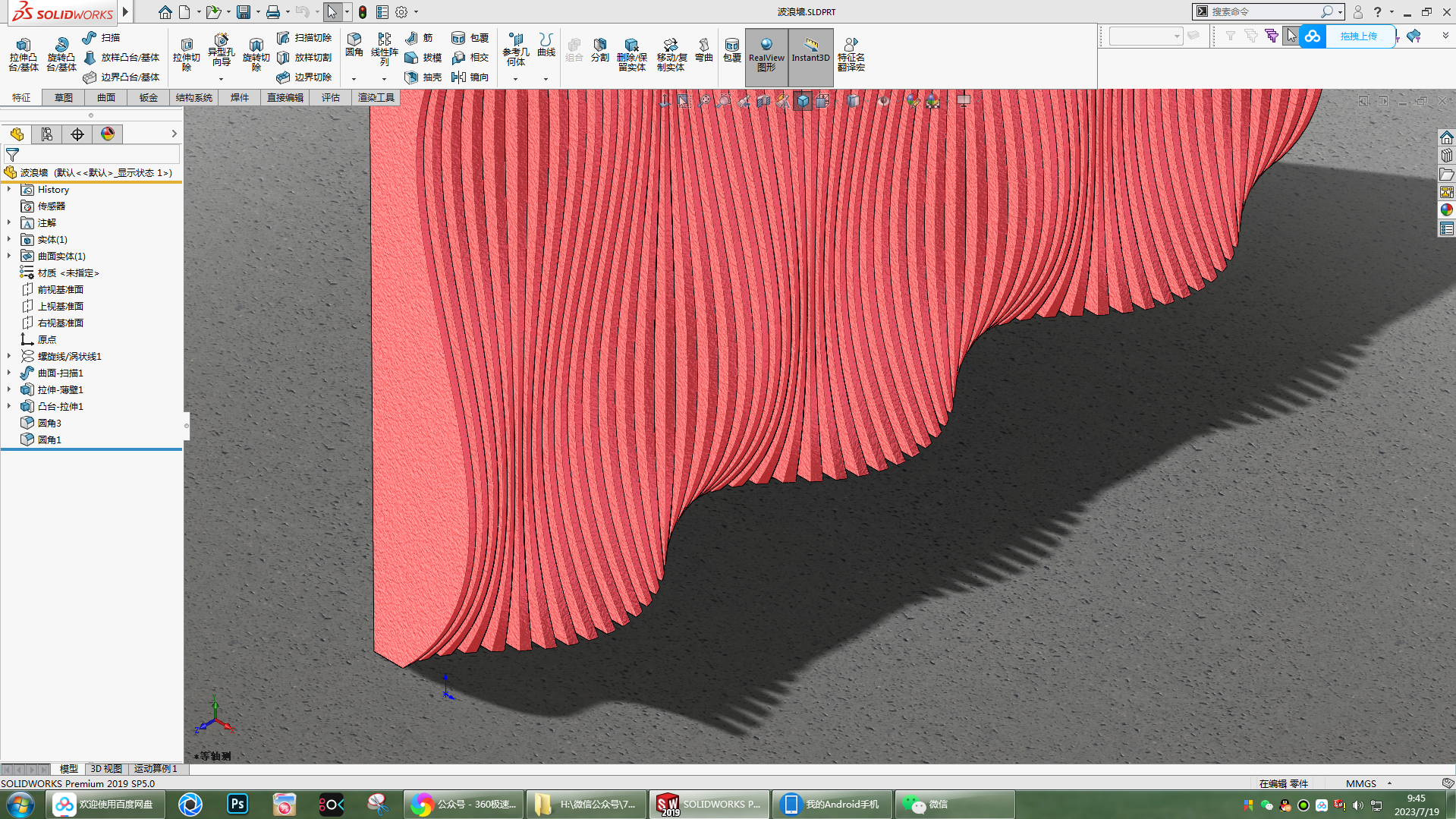Toggle shaded with edges display style

pyautogui.click(x=803, y=101)
